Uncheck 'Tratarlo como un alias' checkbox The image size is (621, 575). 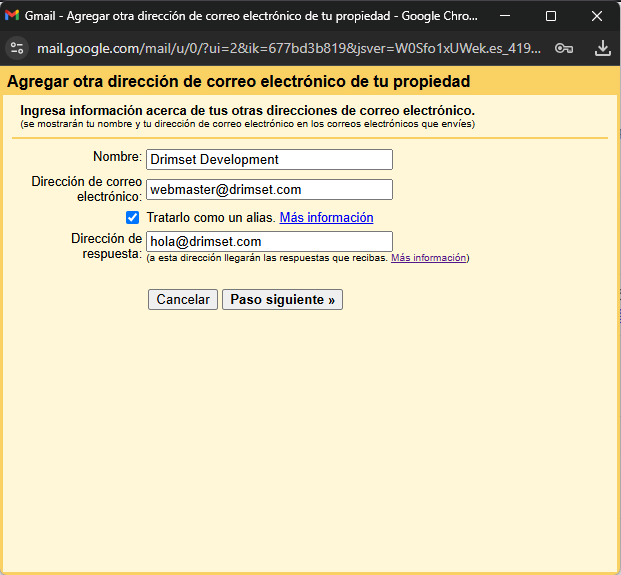coord(133,218)
